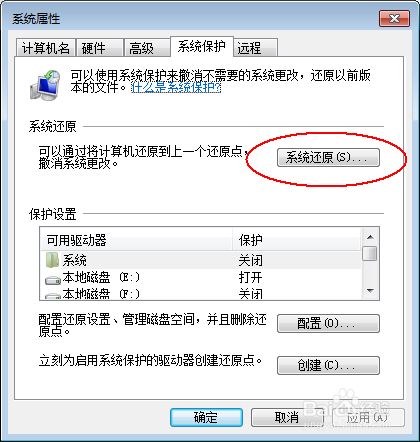
Task: Select the 系统 drive icon in list
Action: (x=52, y=260)
